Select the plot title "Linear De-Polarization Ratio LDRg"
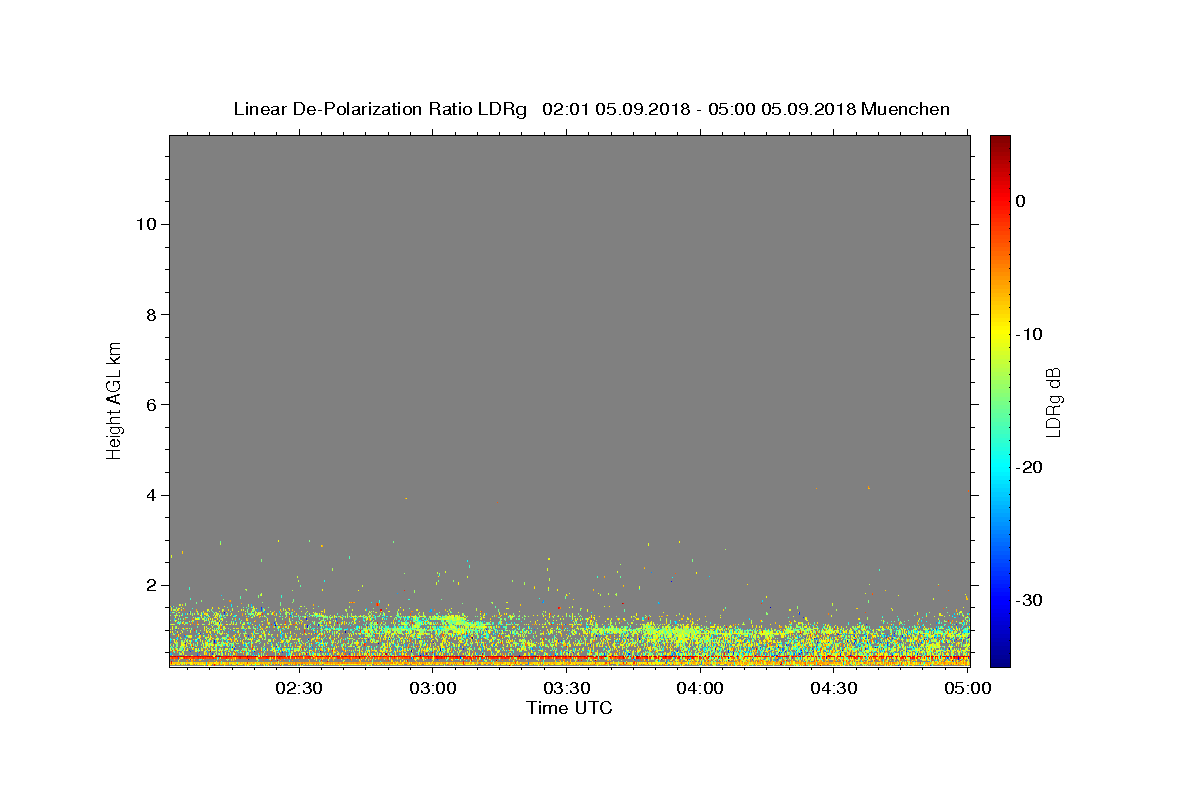Screen dimensions: 1200x800 pyautogui.click(x=380, y=109)
